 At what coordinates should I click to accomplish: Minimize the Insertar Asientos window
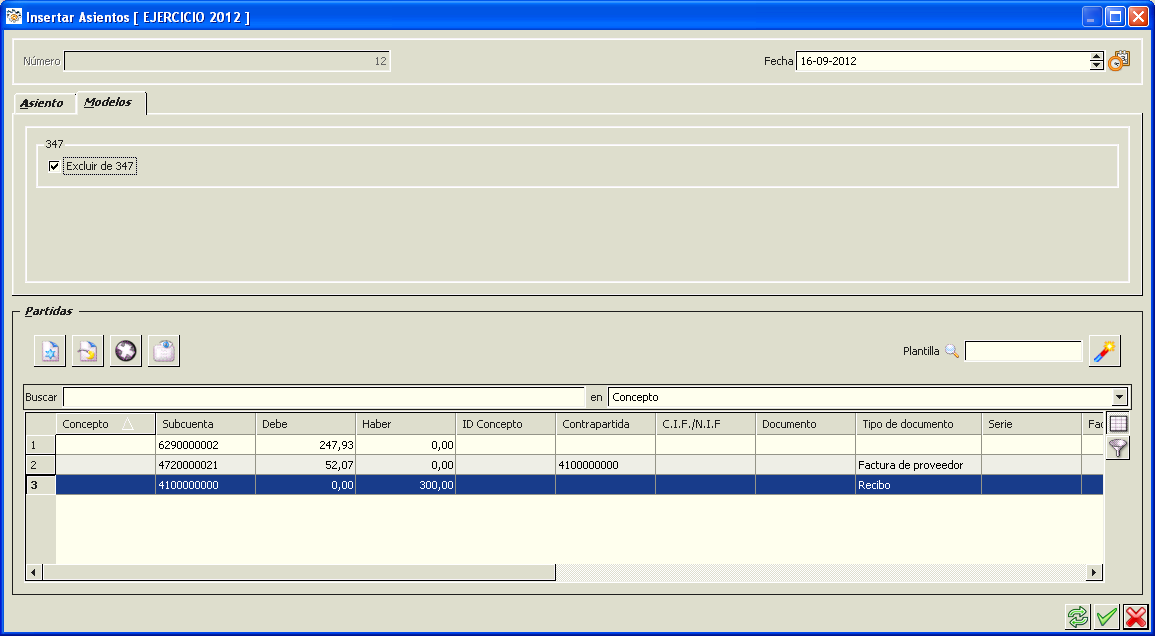(1092, 17)
